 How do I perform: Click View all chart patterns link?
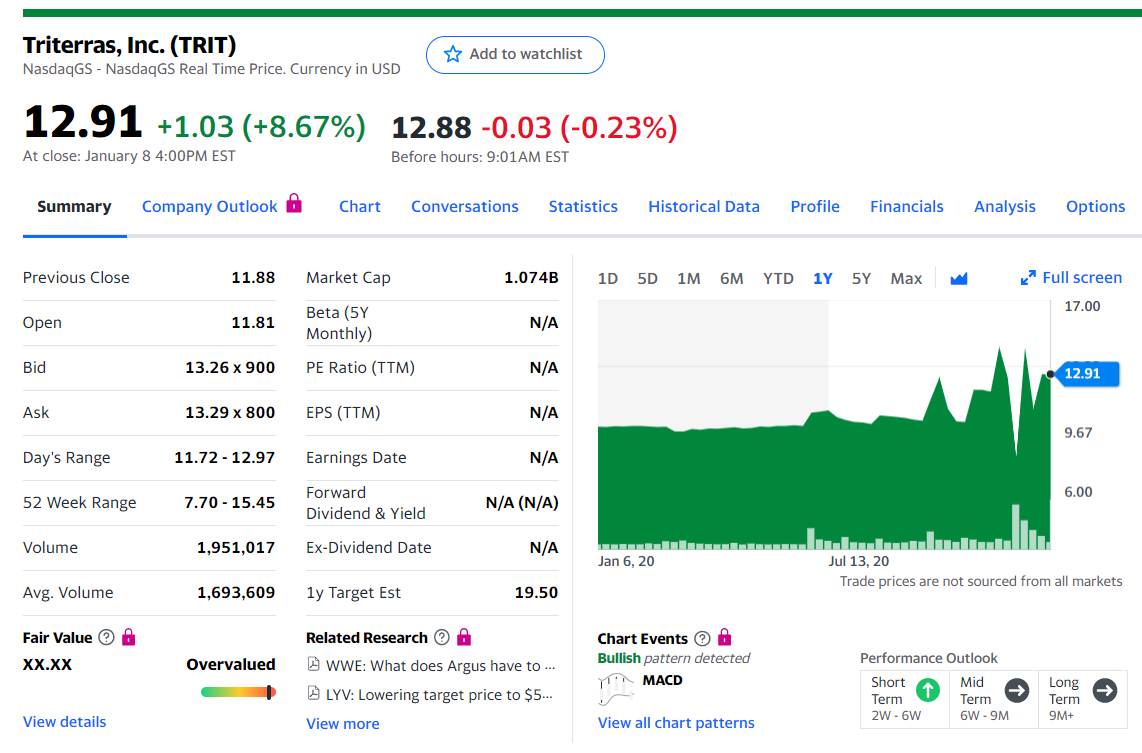(676, 722)
